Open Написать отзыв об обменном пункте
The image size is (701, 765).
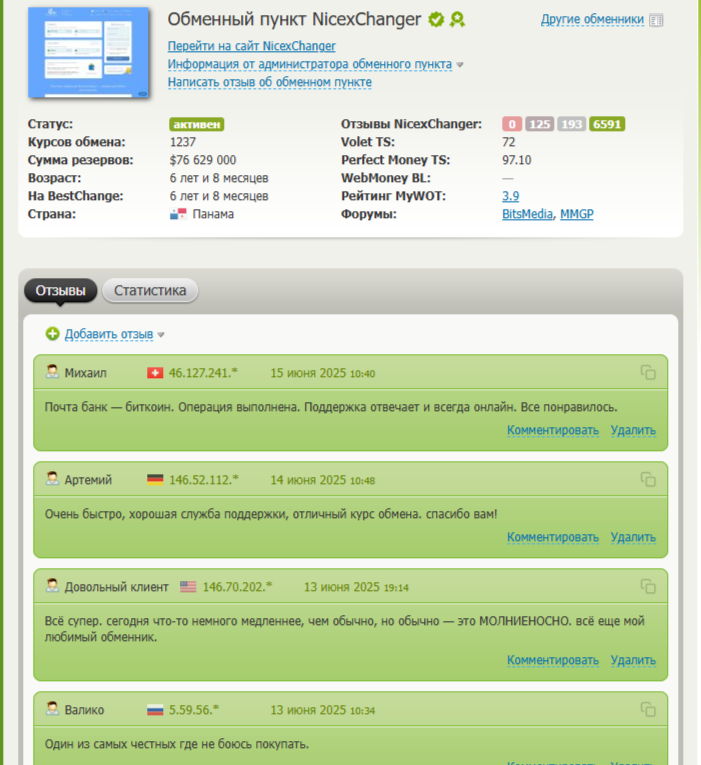270,82
